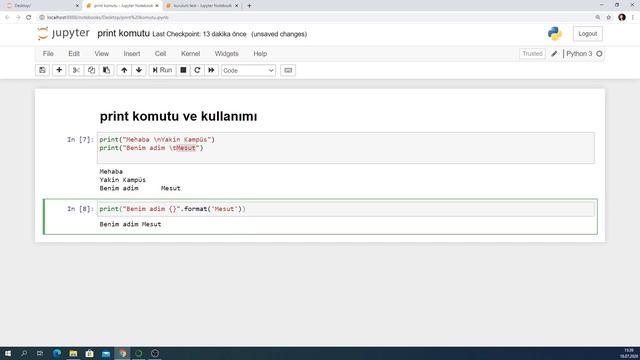Open the Mail app from the taskbar
Viewport: 640px width, 360px height.
[106, 353]
